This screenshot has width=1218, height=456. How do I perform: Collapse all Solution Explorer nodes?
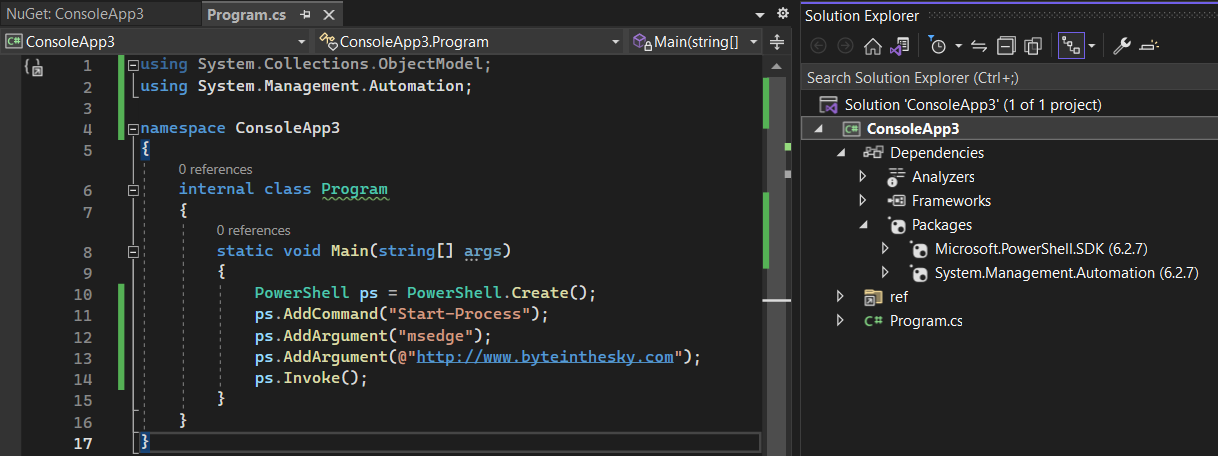(1006, 46)
